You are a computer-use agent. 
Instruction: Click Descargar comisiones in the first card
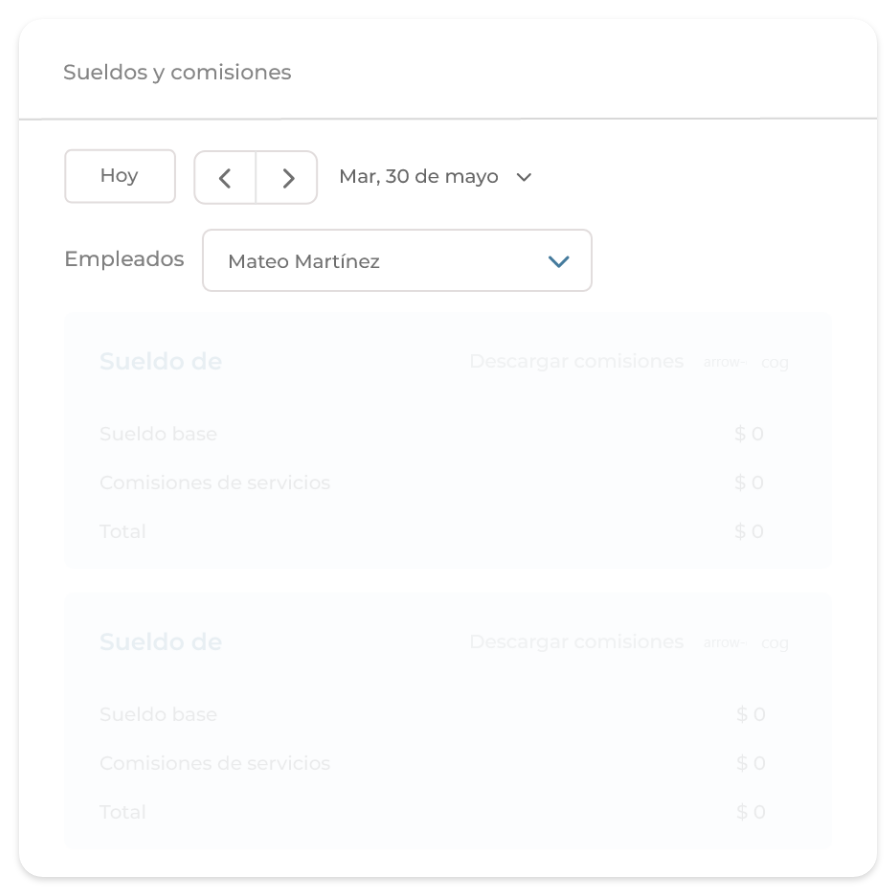tap(576, 361)
